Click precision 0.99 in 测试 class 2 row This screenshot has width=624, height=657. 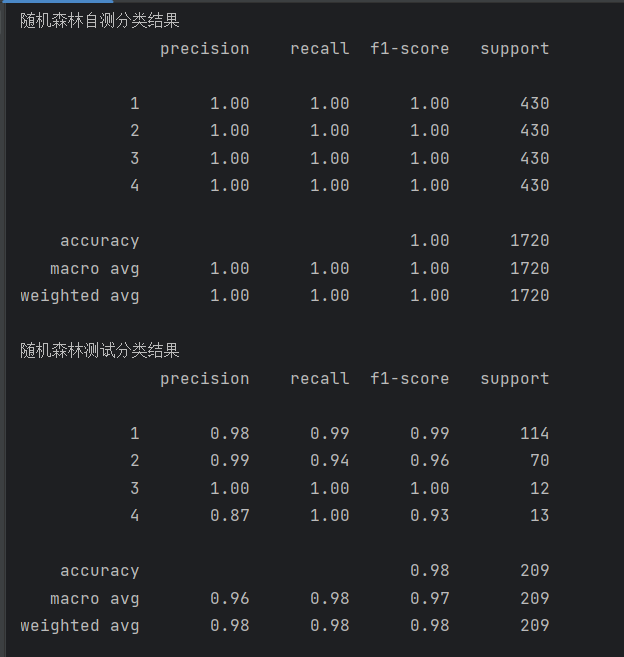(x=230, y=461)
